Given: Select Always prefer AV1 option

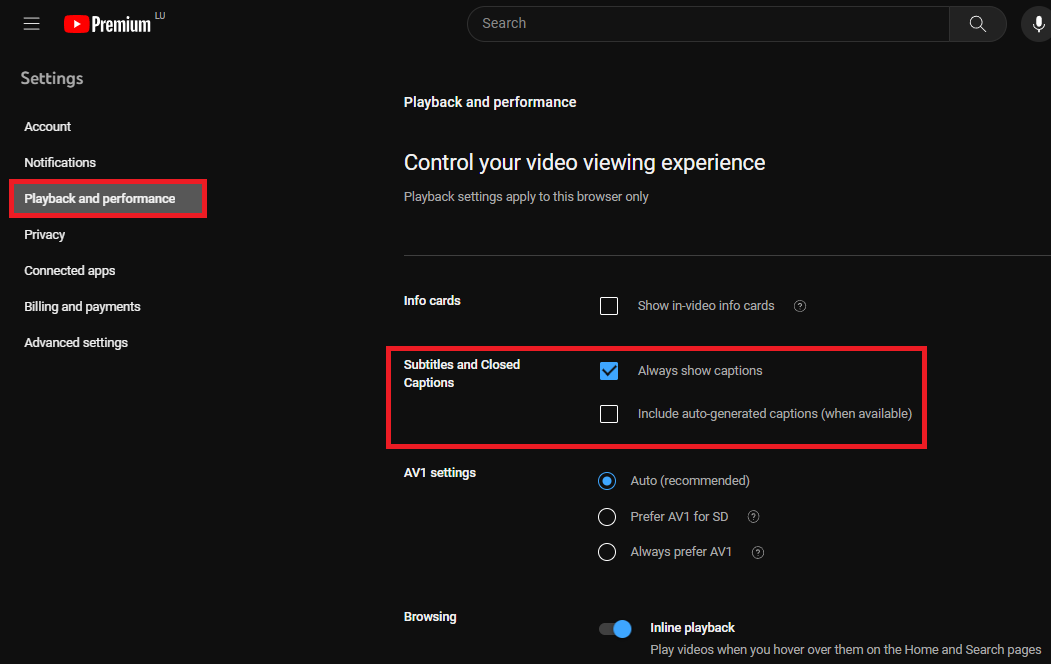Looking at the screenshot, I should pos(607,552).
